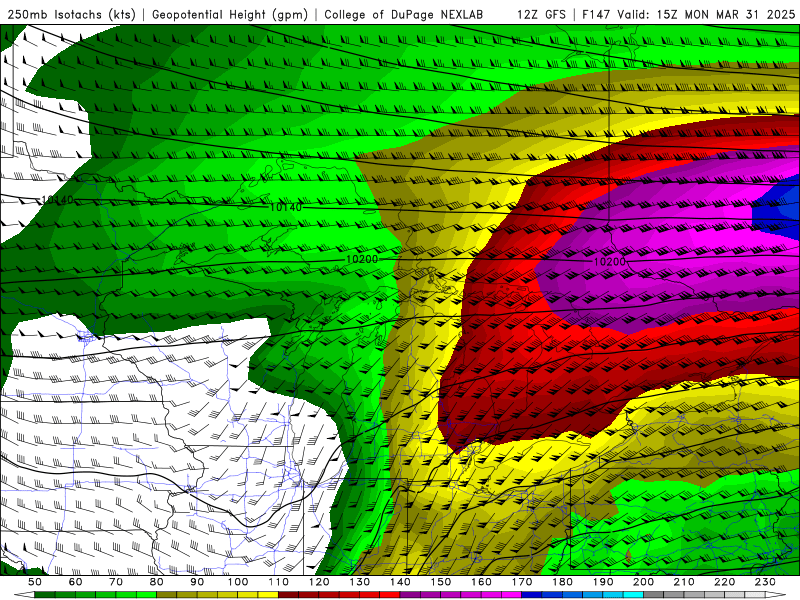Click the legend value 220
Image resolution: width=800 pixels, height=600 pixels.
tap(724, 582)
